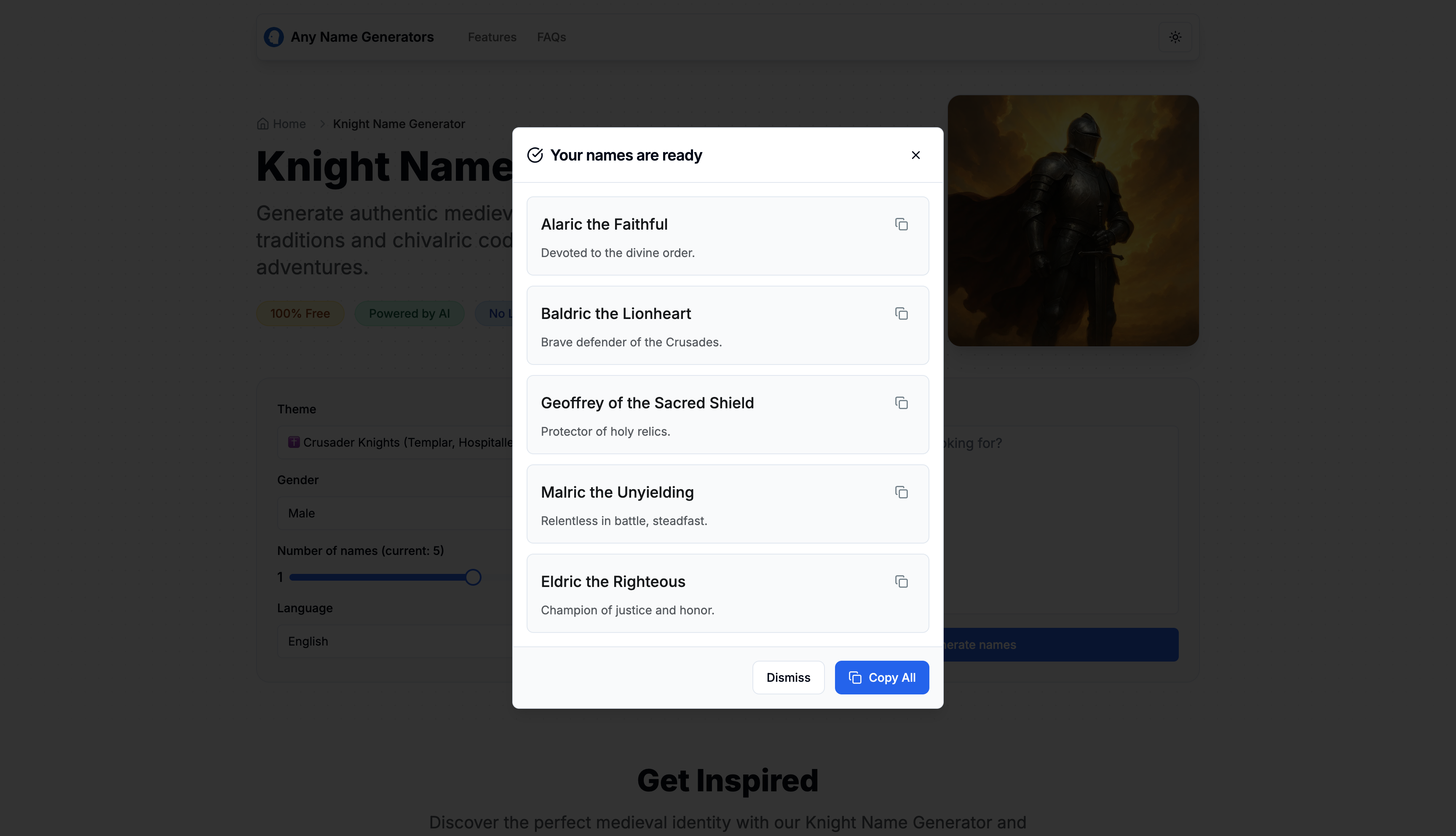Toggle the light/dark theme sun icon
The width and height of the screenshot is (1456, 836).
coord(1175,37)
